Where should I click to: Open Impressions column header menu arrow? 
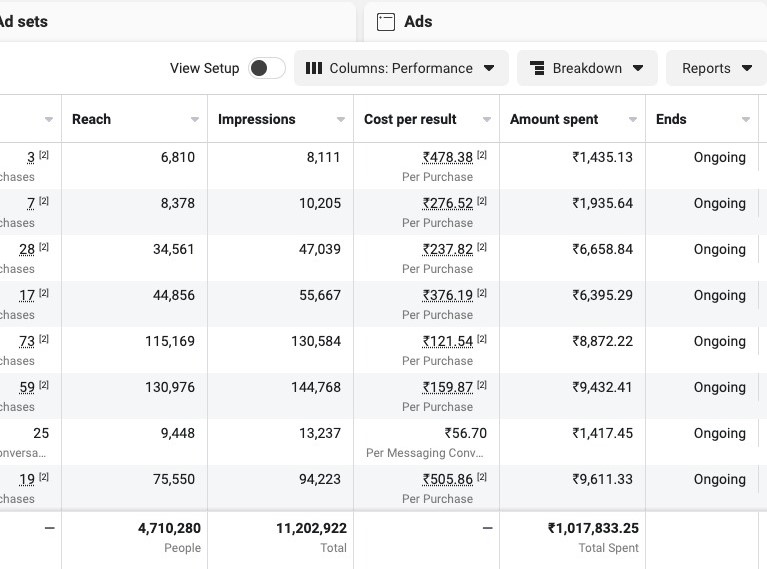[341, 120]
